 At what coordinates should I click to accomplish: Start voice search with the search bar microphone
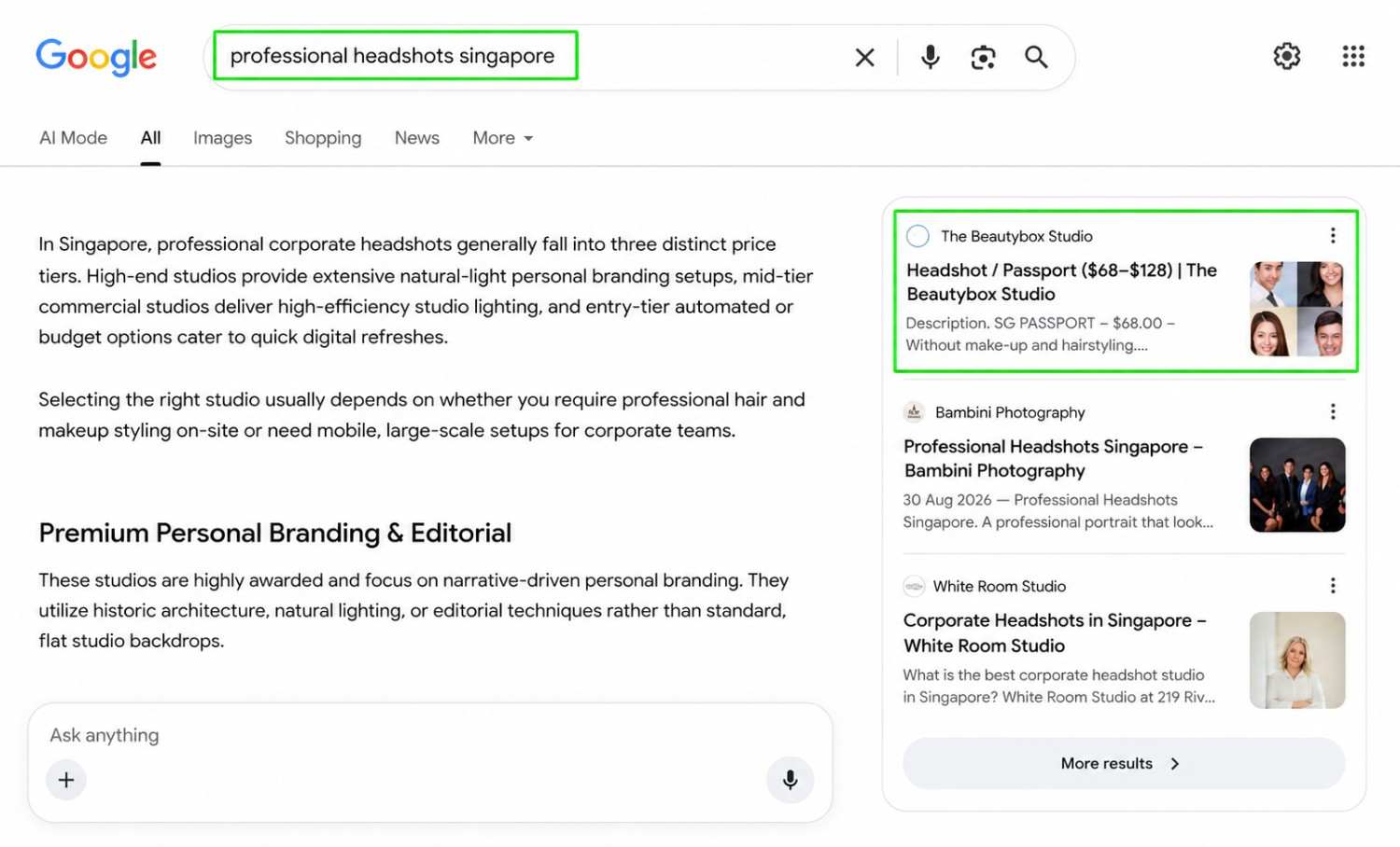point(930,57)
